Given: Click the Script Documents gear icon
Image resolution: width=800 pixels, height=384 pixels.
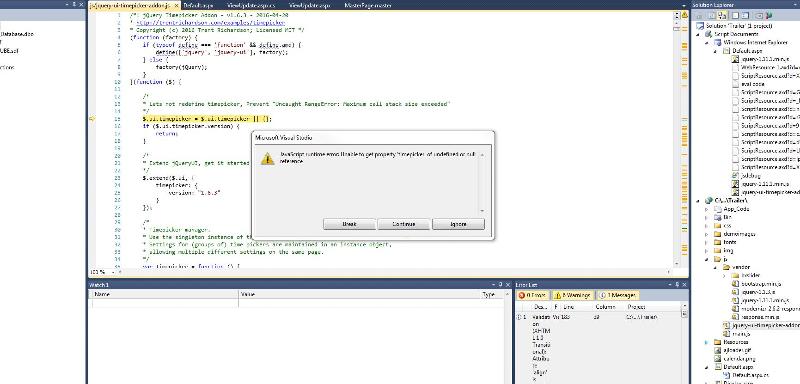Looking at the screenshot, I should pyautogui.click(x=708, y=34).
